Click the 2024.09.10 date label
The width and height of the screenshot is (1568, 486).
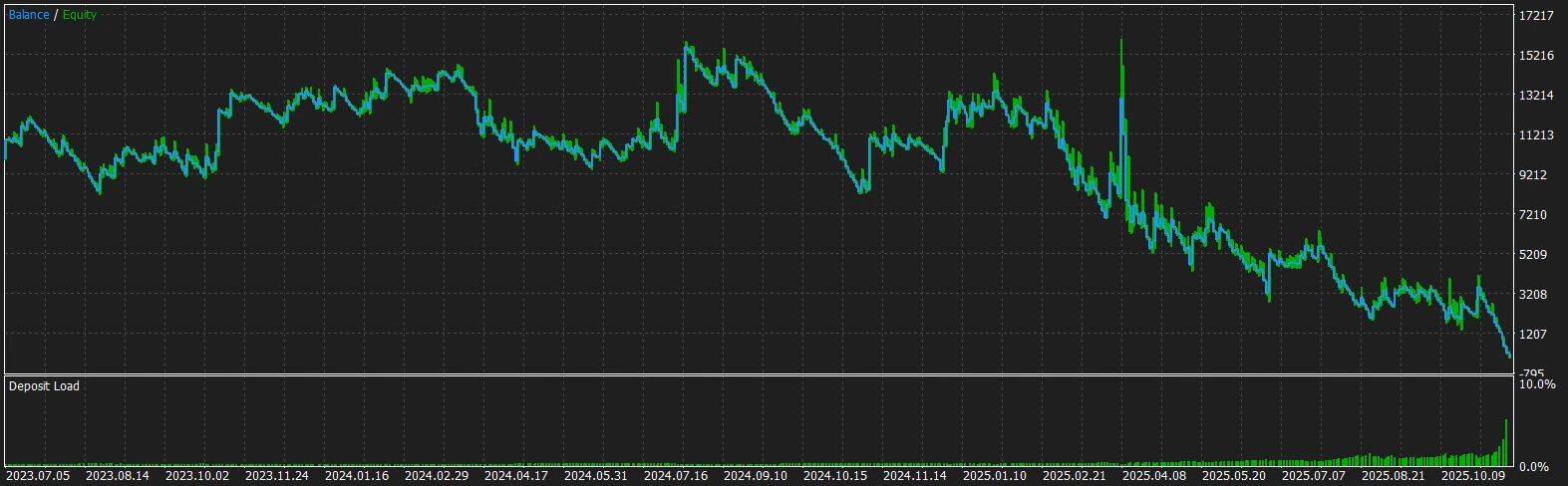pos(756,476)
